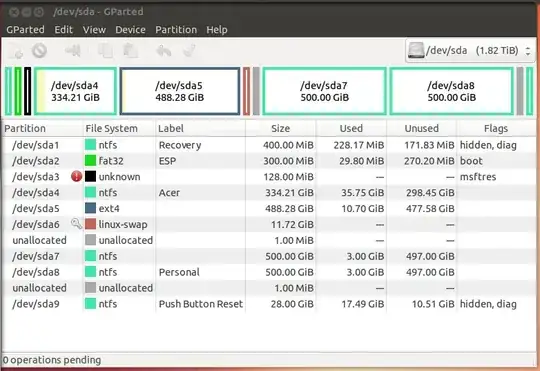Click the Resize/Move toolbar icon
540x371 pixels.
[x=73, y=51]
